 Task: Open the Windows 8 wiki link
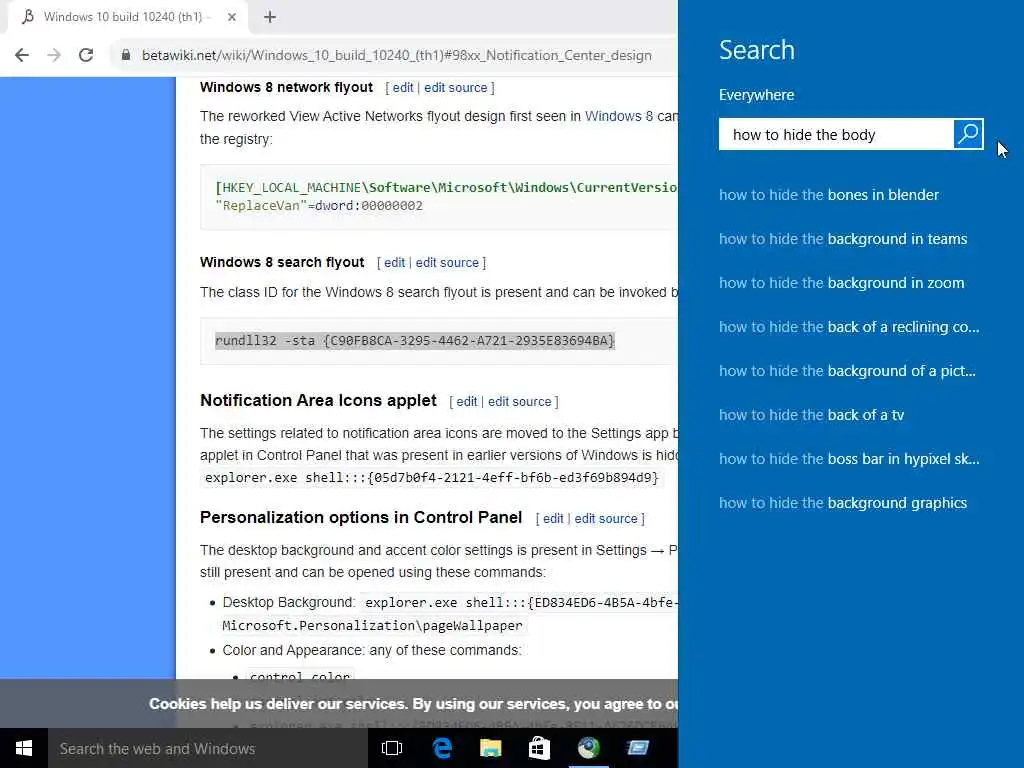[618, 116]
